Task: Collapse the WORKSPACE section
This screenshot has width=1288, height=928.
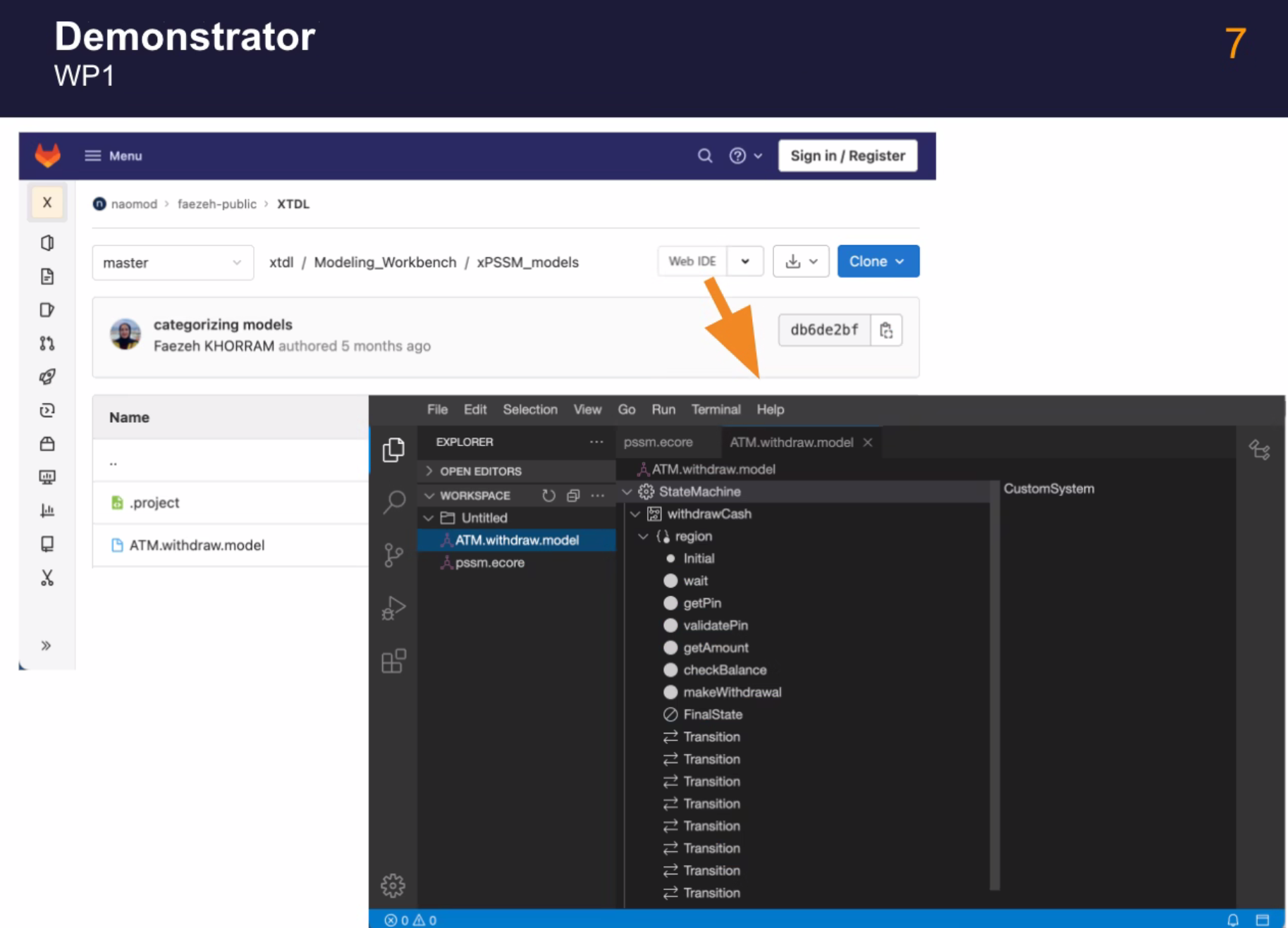Action: click(474, 495)
